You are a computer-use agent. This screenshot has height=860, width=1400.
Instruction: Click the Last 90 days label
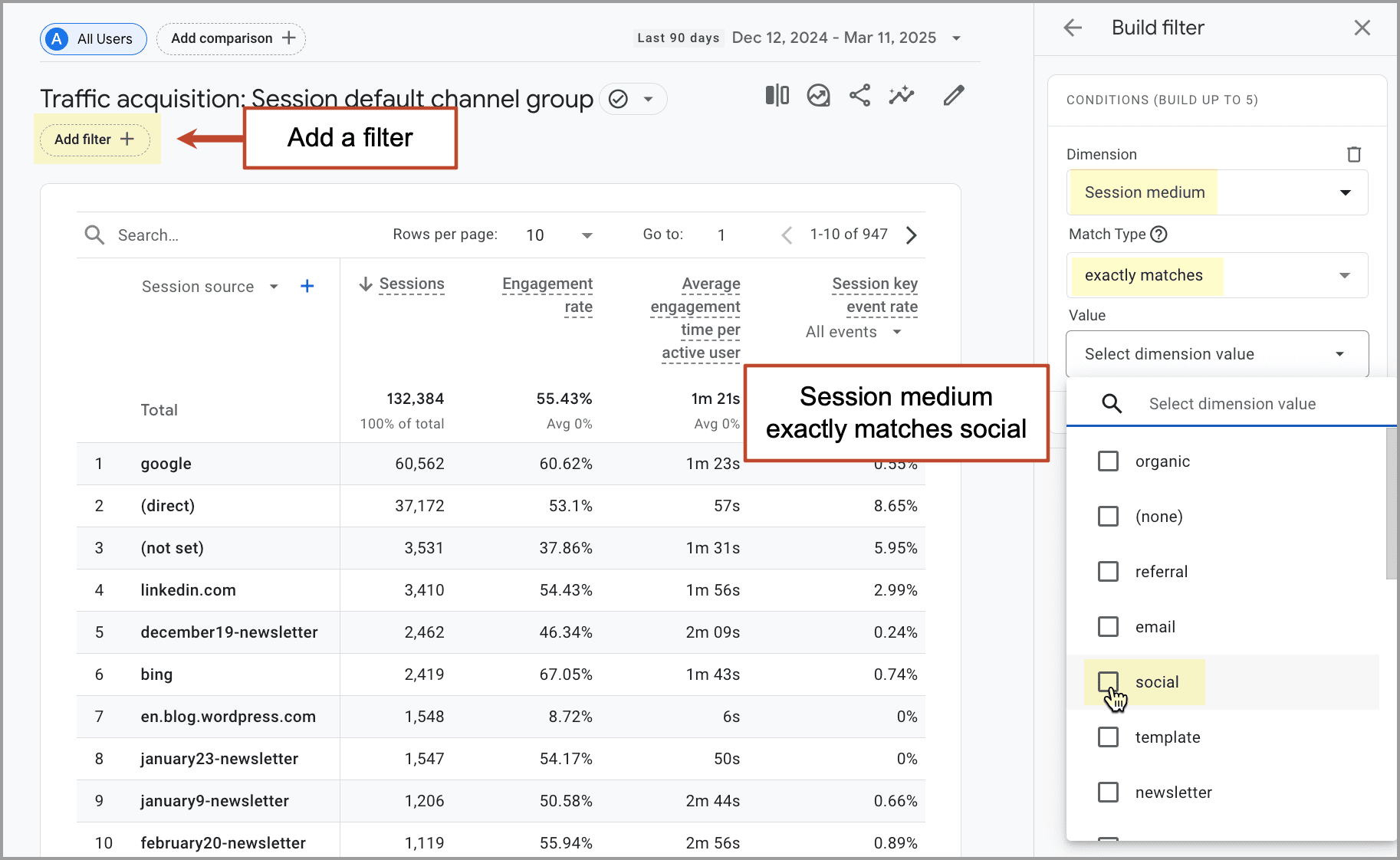pyautogui.click(x=678, y=38)
